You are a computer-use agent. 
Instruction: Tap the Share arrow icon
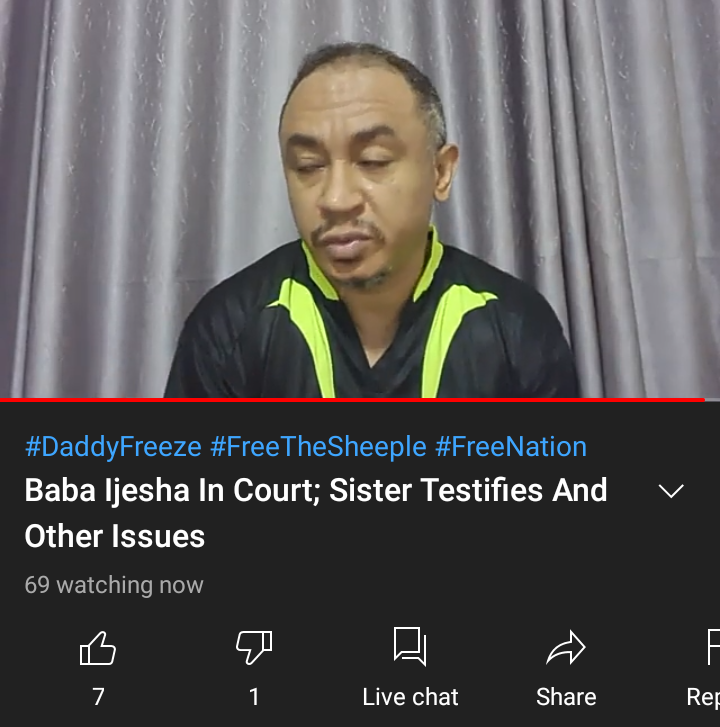tap(566, 648)
